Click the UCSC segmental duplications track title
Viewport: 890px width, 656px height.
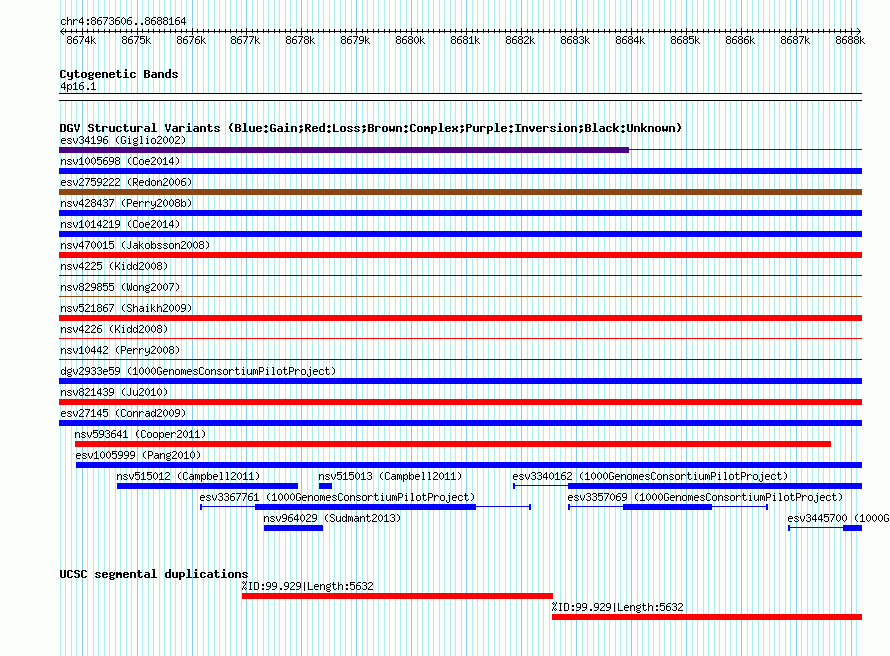tap(154, 574)
